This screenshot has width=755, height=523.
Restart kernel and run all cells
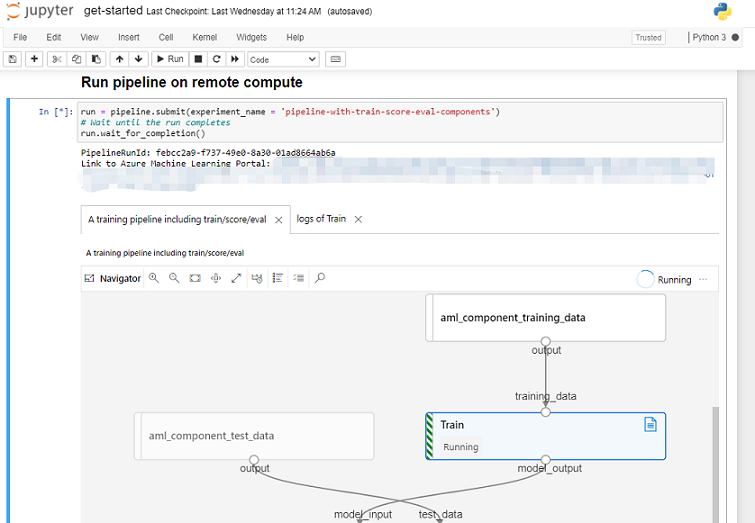(235, 59)
